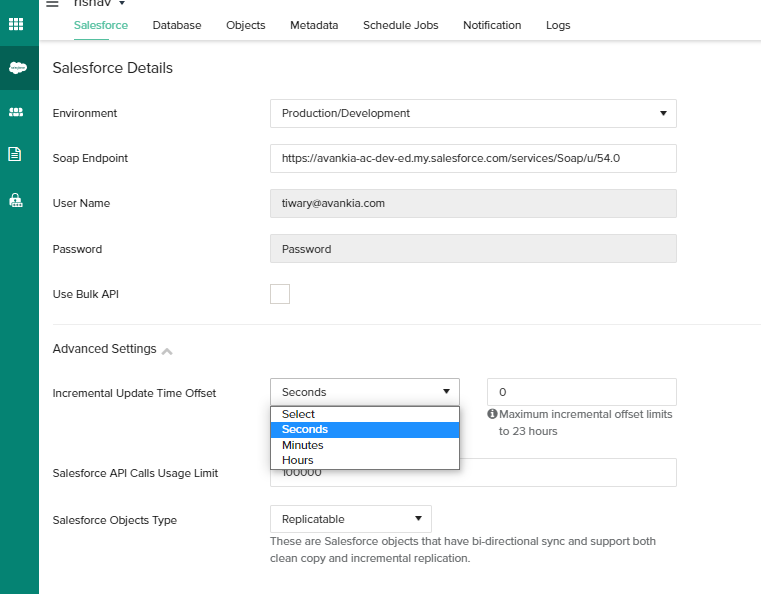This screenshot has width=761, height=594.
Task: Open the grouped blocks sidebar icon
Action: [16, 112]
